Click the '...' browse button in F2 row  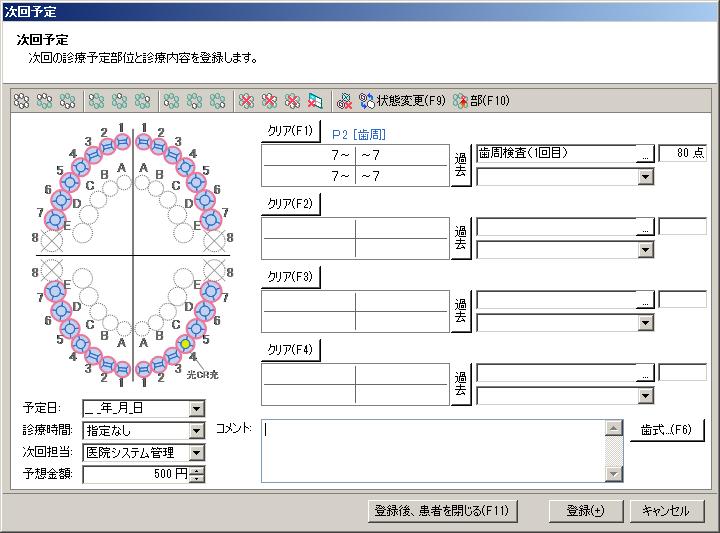click(645, 227)
